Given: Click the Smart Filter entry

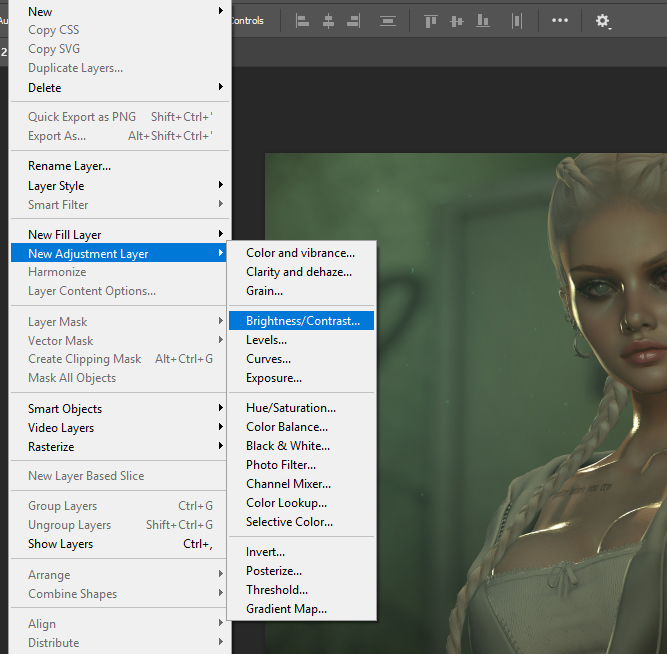Looking at the screenshot, I should [x=120, y=205].
